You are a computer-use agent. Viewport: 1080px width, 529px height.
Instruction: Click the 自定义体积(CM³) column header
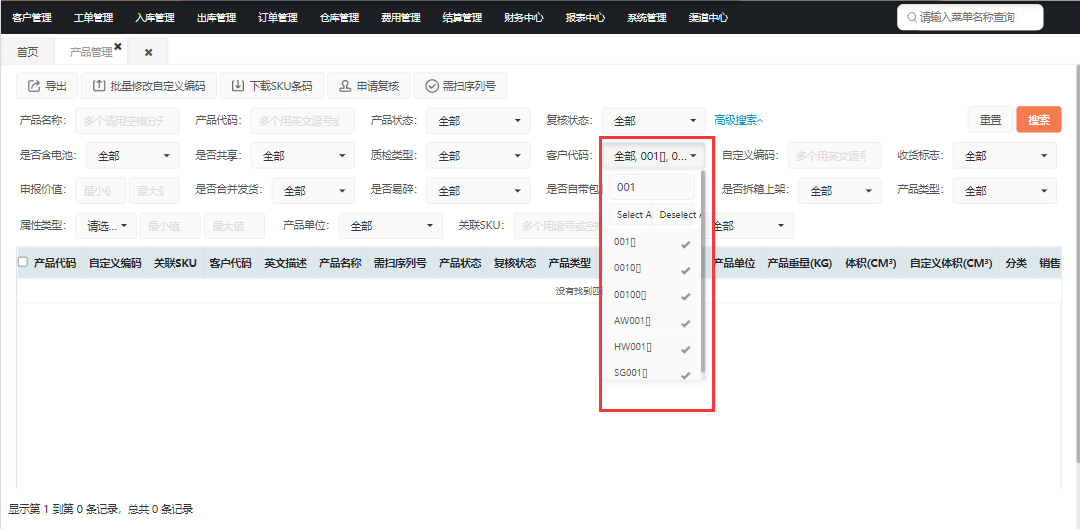(x=951, y=262)
